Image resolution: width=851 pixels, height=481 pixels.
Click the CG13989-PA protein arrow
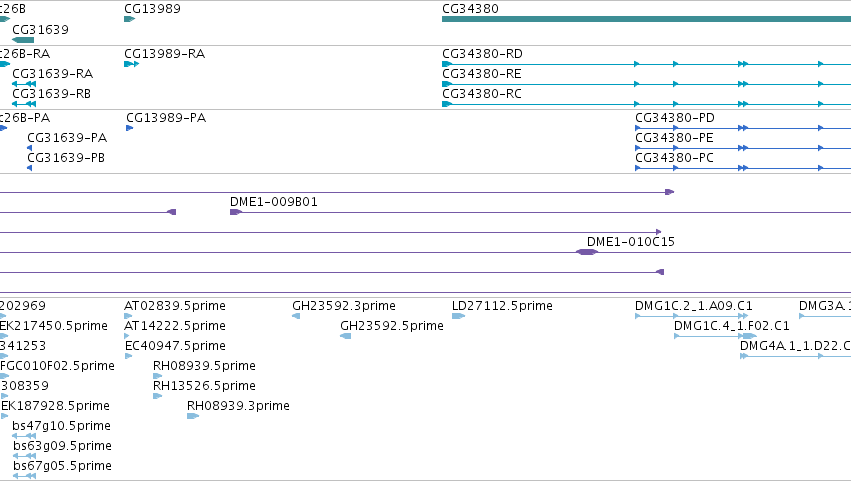[x=129, y=128]
